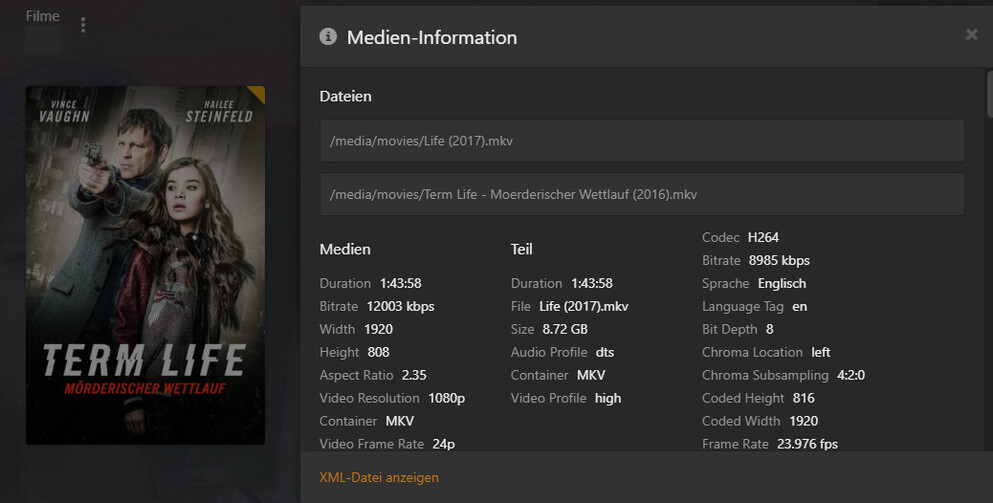
Task: Select the Medien Duration value 1:43:58
Action: [400, 284]
